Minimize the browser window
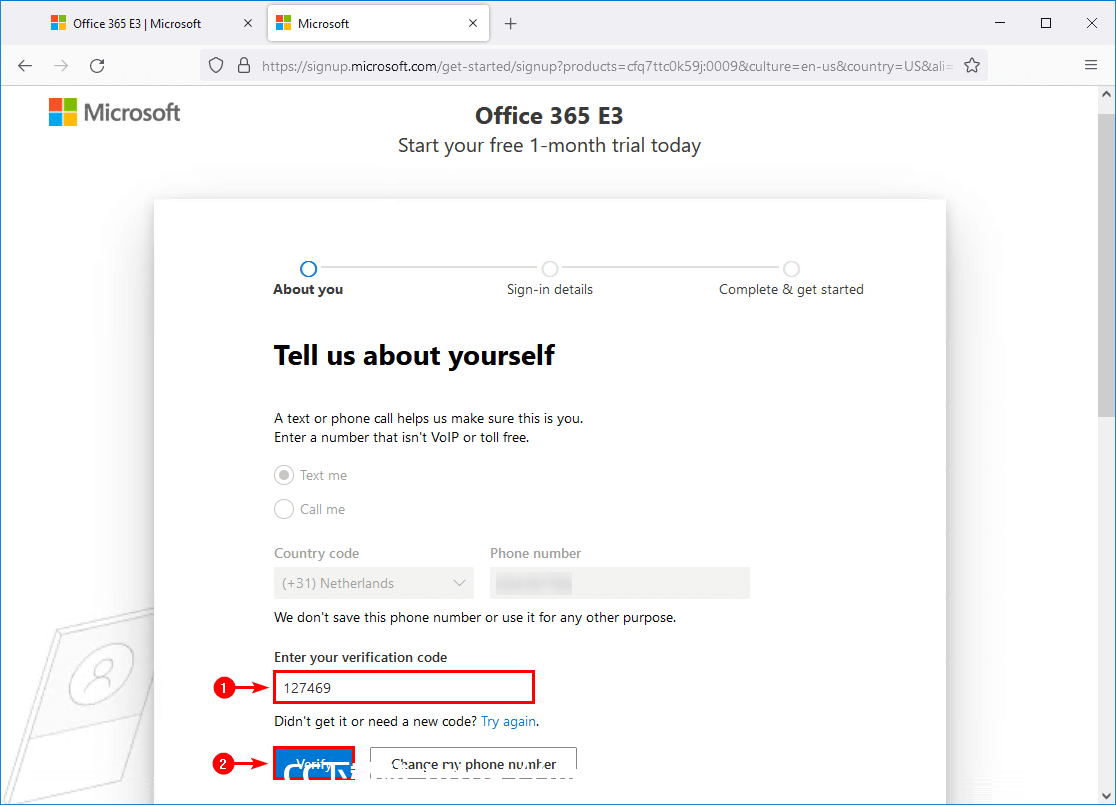This screenshot has height=805, width=1116. click(x=1000, y=23)
